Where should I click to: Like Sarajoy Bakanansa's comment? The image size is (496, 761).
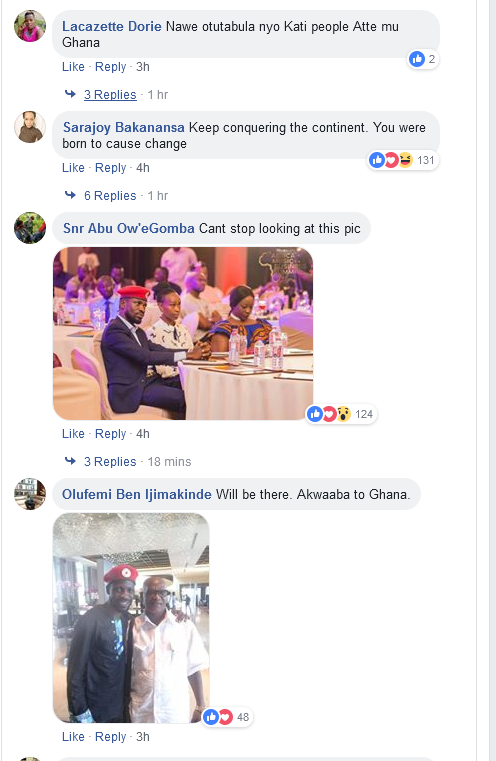73,167
